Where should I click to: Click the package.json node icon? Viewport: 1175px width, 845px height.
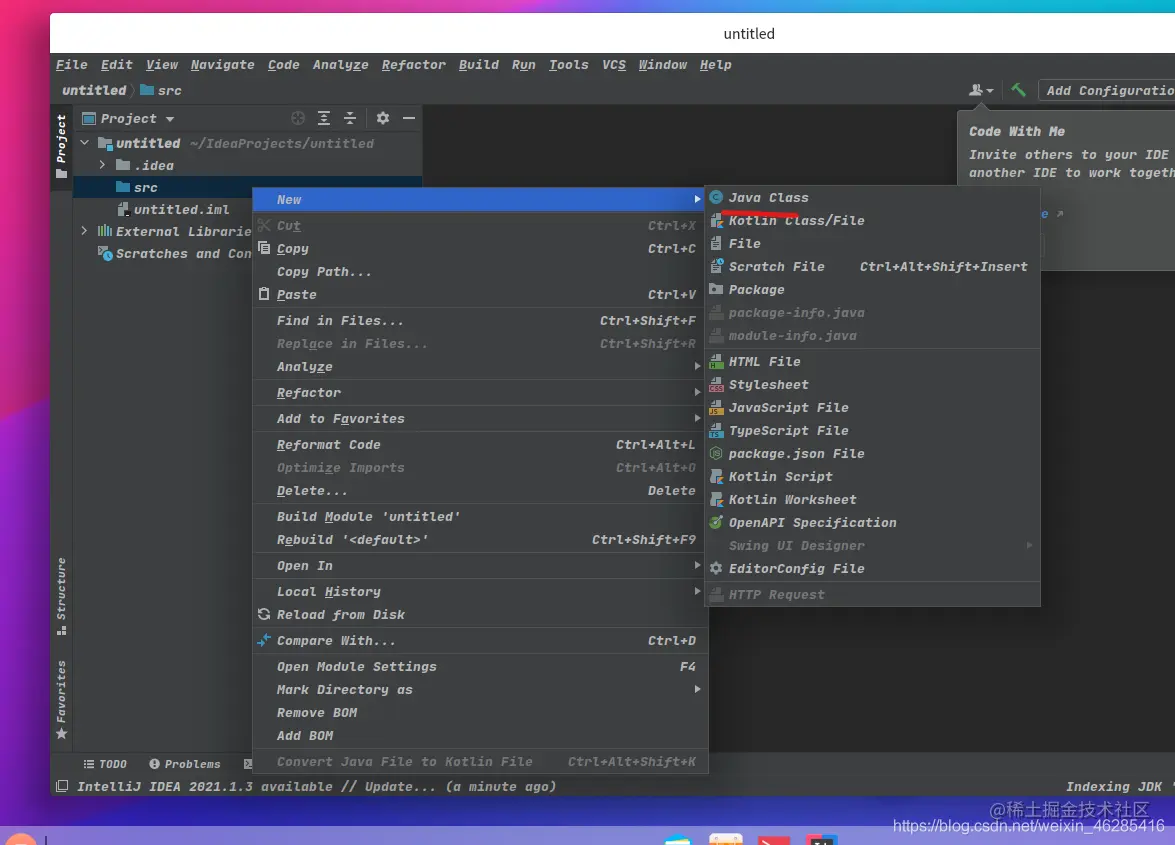(716, 454)
